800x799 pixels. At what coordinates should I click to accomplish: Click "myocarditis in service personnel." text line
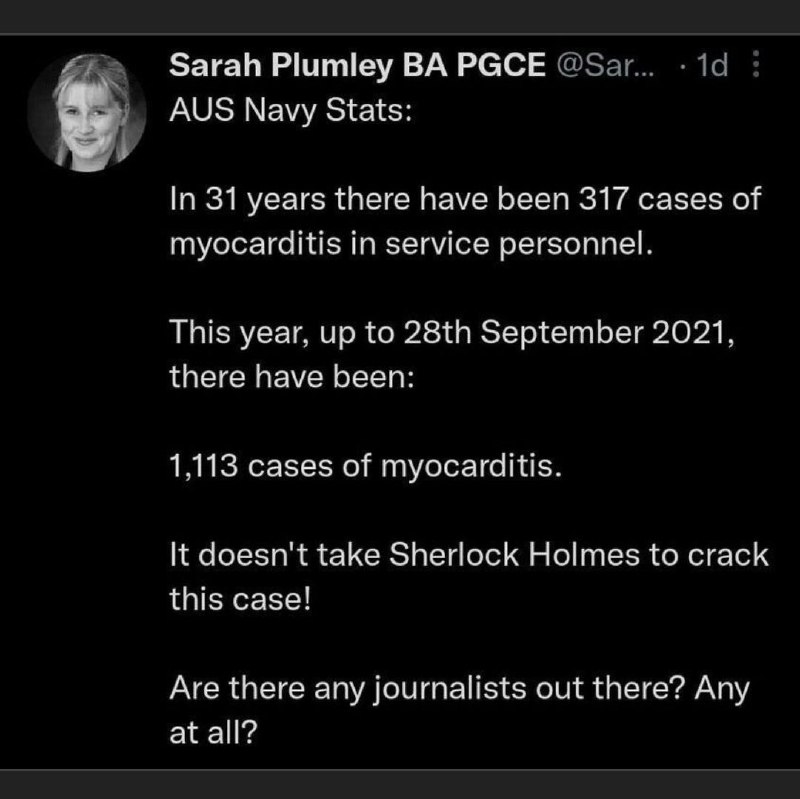click(410, 242)
